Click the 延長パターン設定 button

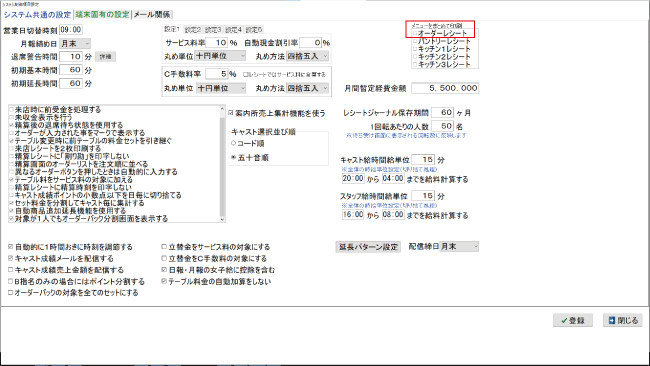[x=368, y=247]
